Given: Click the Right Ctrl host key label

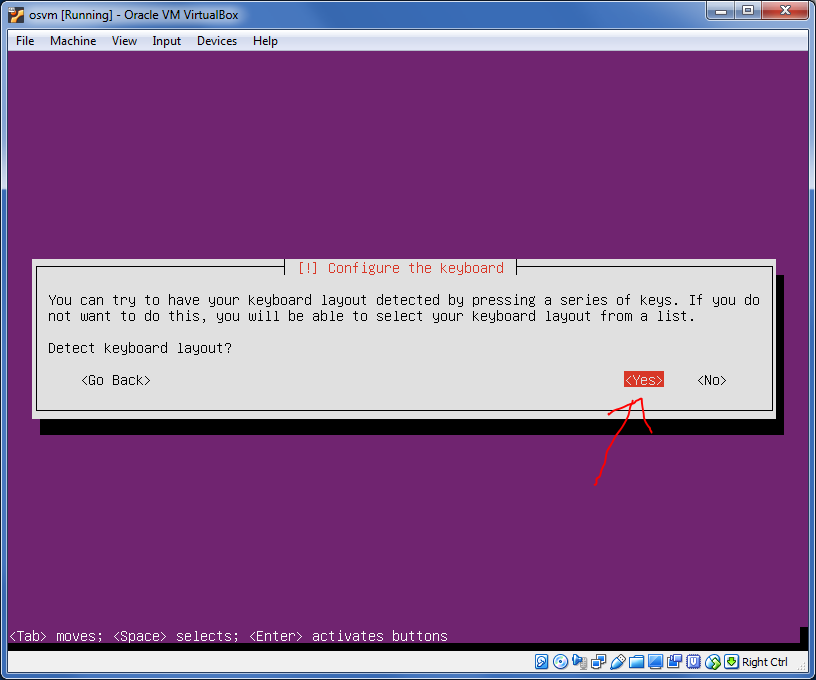Looking at the screenshot, I should tap(765, 662).
